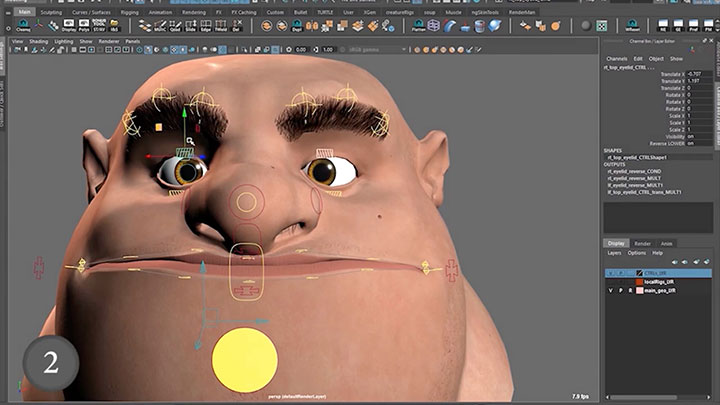Image resolution: width=720 pixels, height=405 pixels.
Task: Open the viewport color space dropdown
Action: [377, 50]
